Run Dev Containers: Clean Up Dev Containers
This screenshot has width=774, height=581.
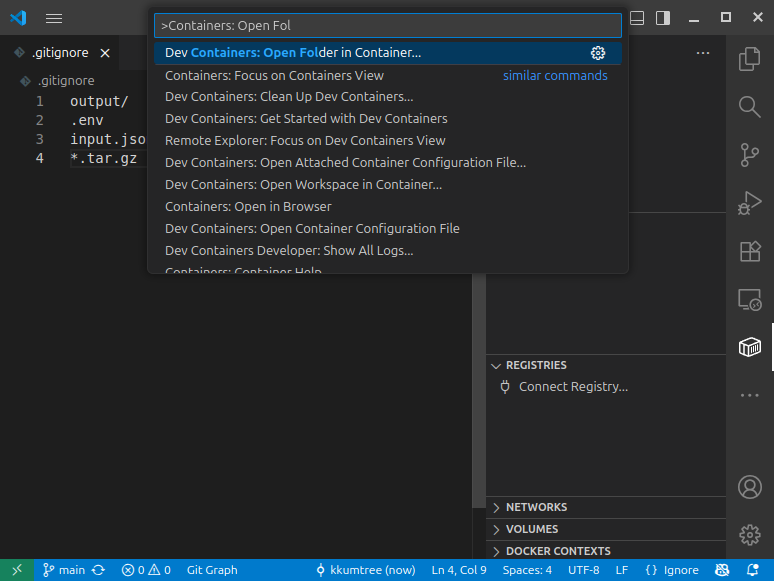click(x=387, y=97)
